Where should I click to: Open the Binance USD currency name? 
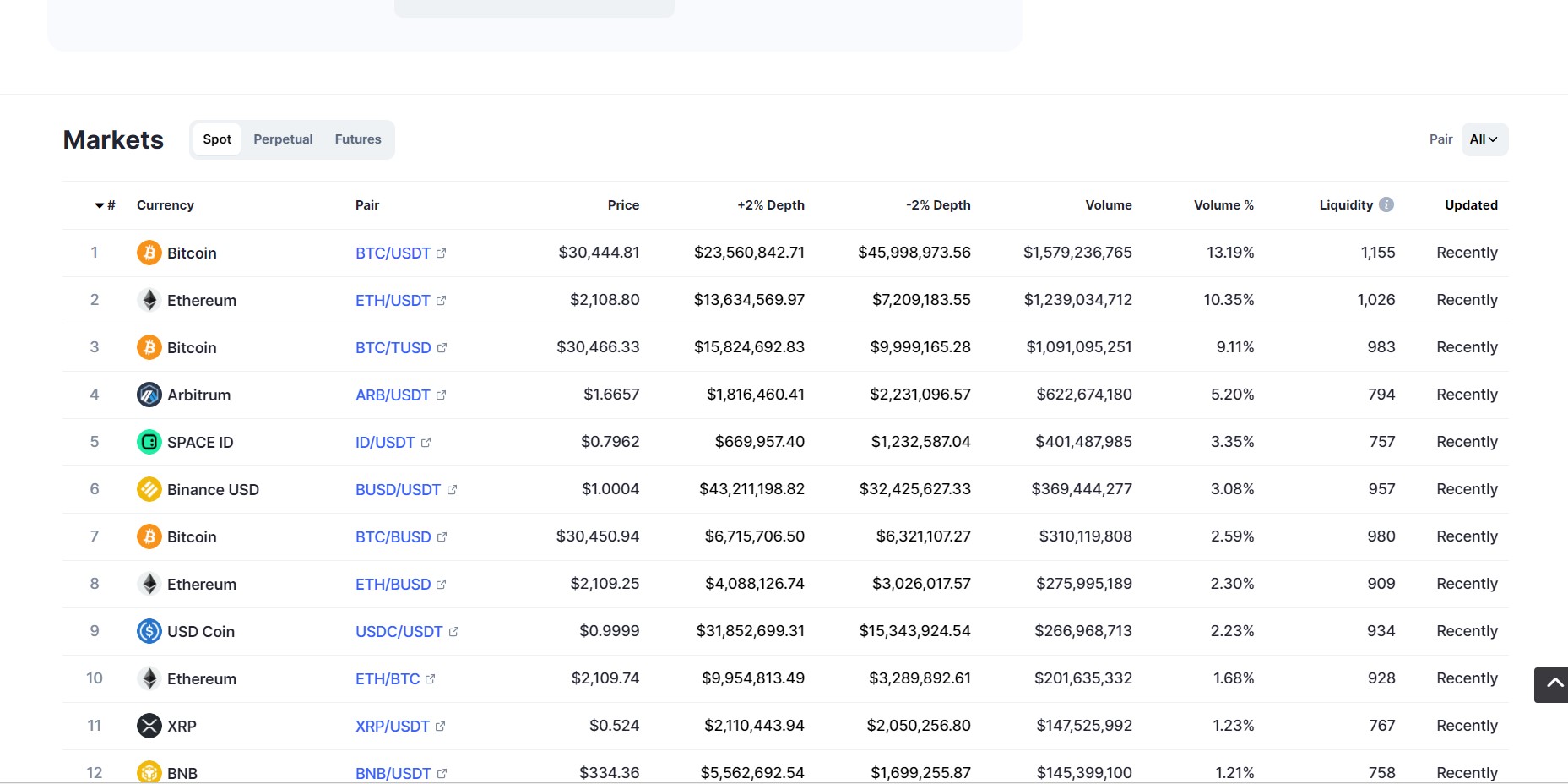click(x=213, y=489)
